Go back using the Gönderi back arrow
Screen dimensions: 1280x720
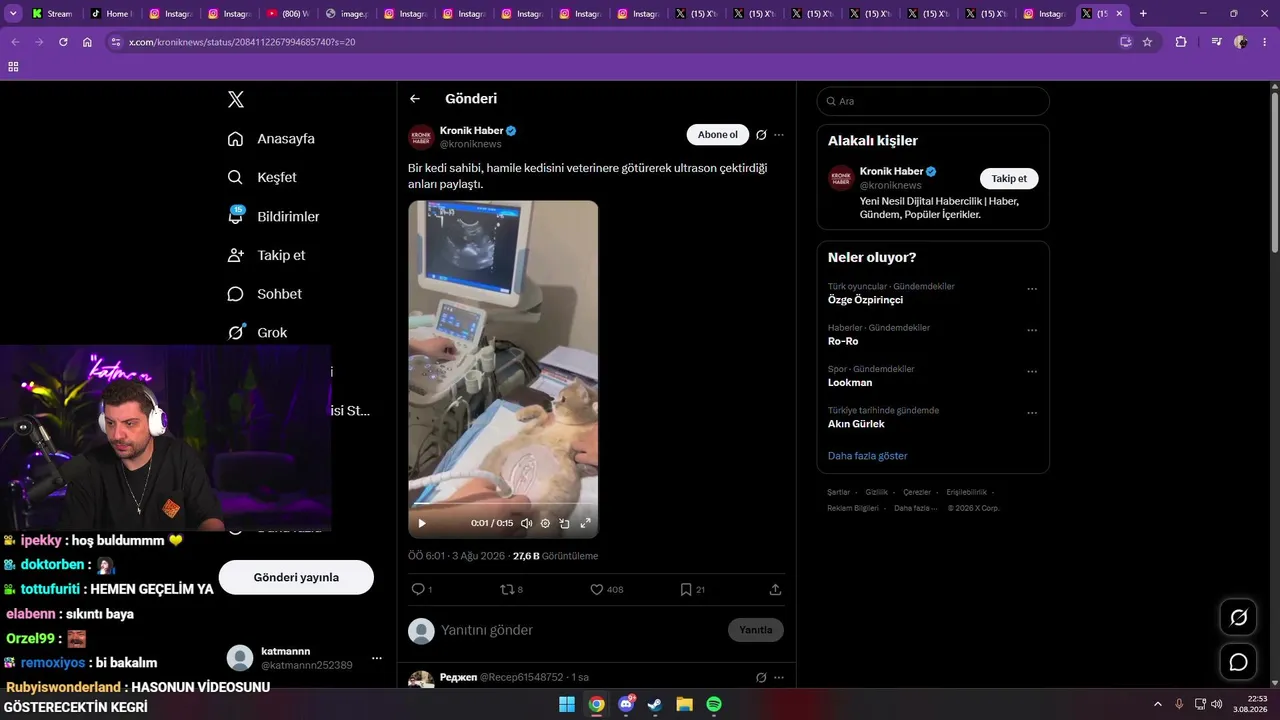click(415, 99)
